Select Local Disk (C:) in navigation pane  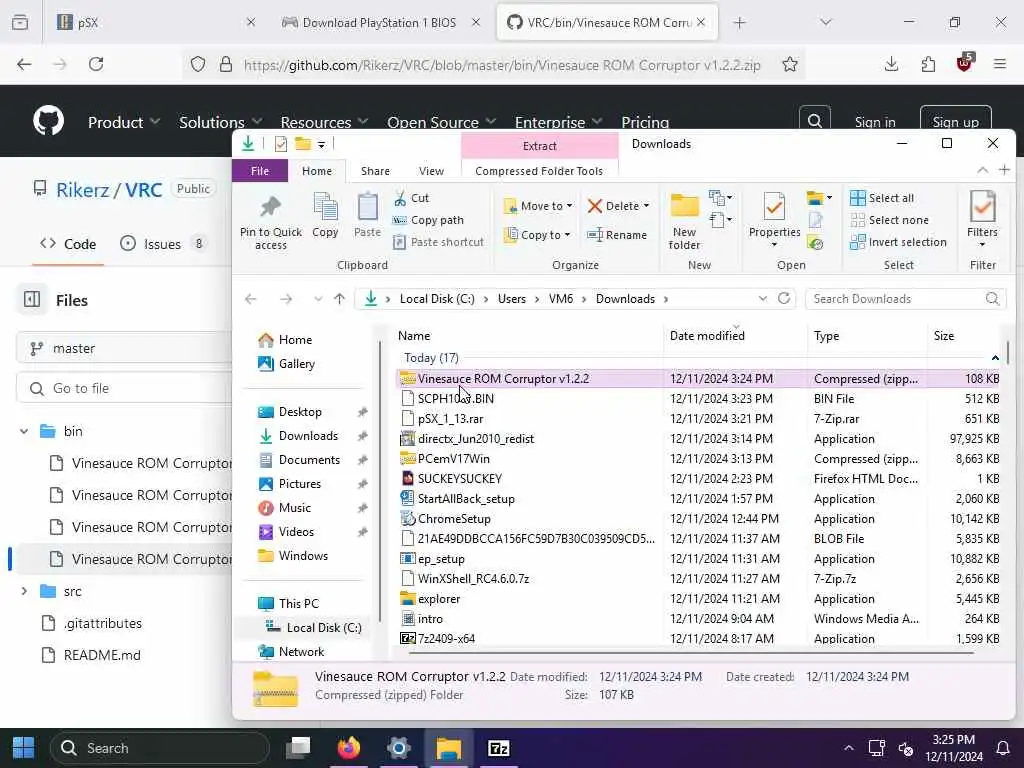click(x=323, y=628)
